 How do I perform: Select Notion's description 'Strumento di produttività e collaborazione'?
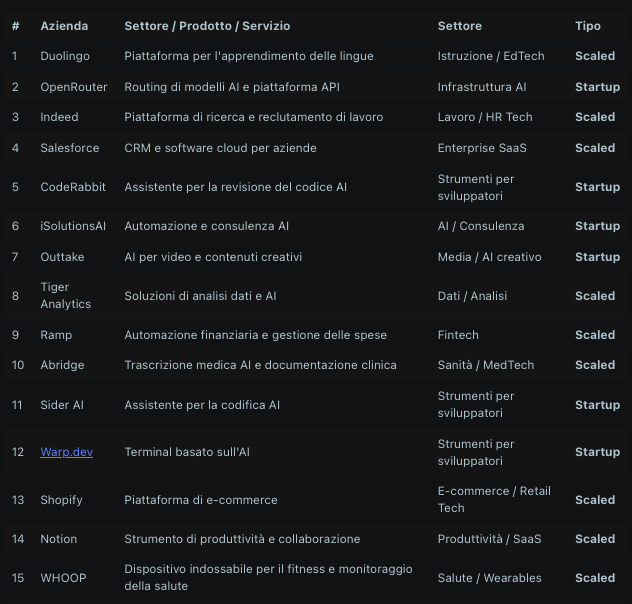pyautogui.click(x=242, y=539)
